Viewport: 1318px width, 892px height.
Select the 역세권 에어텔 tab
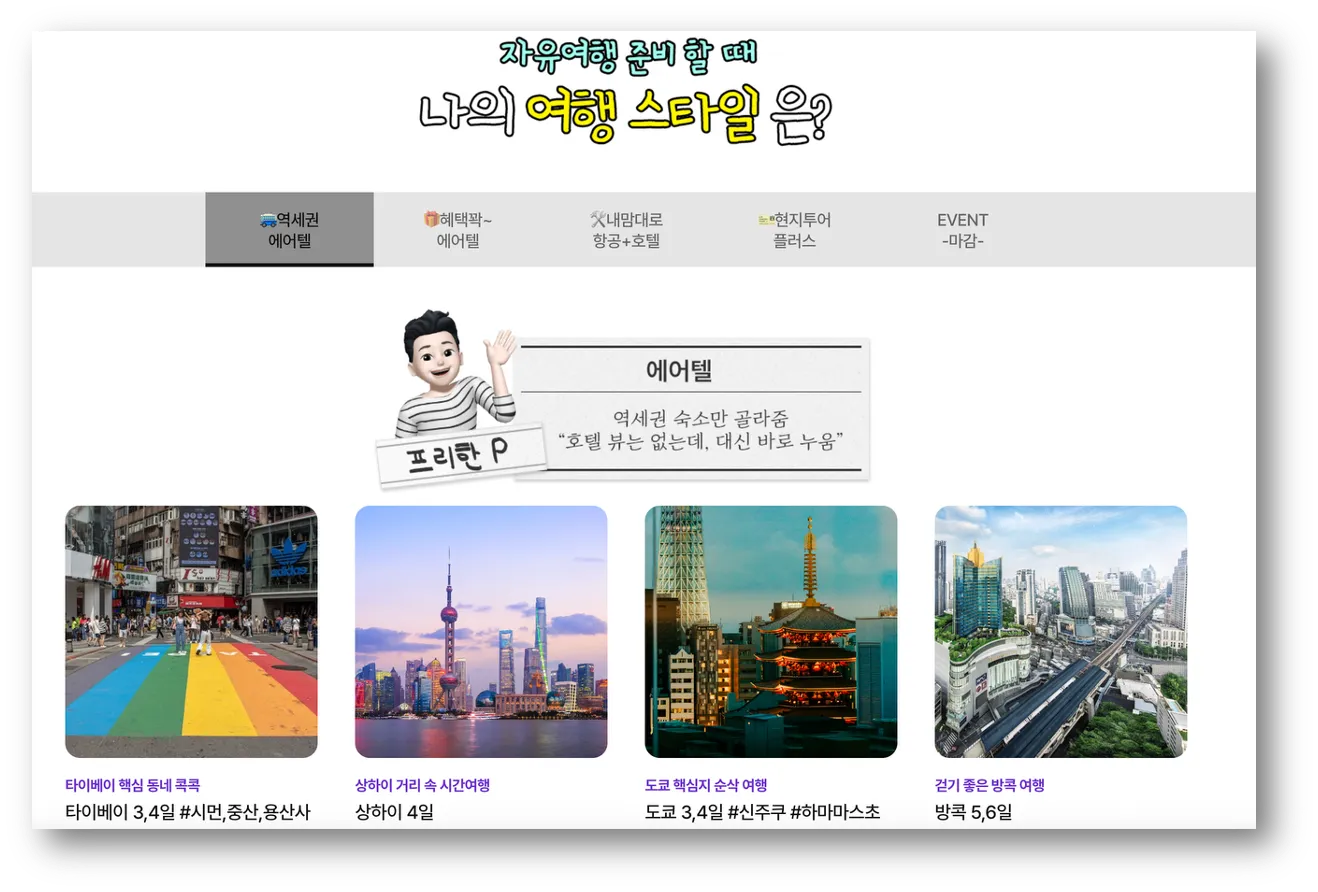[289, 230]
